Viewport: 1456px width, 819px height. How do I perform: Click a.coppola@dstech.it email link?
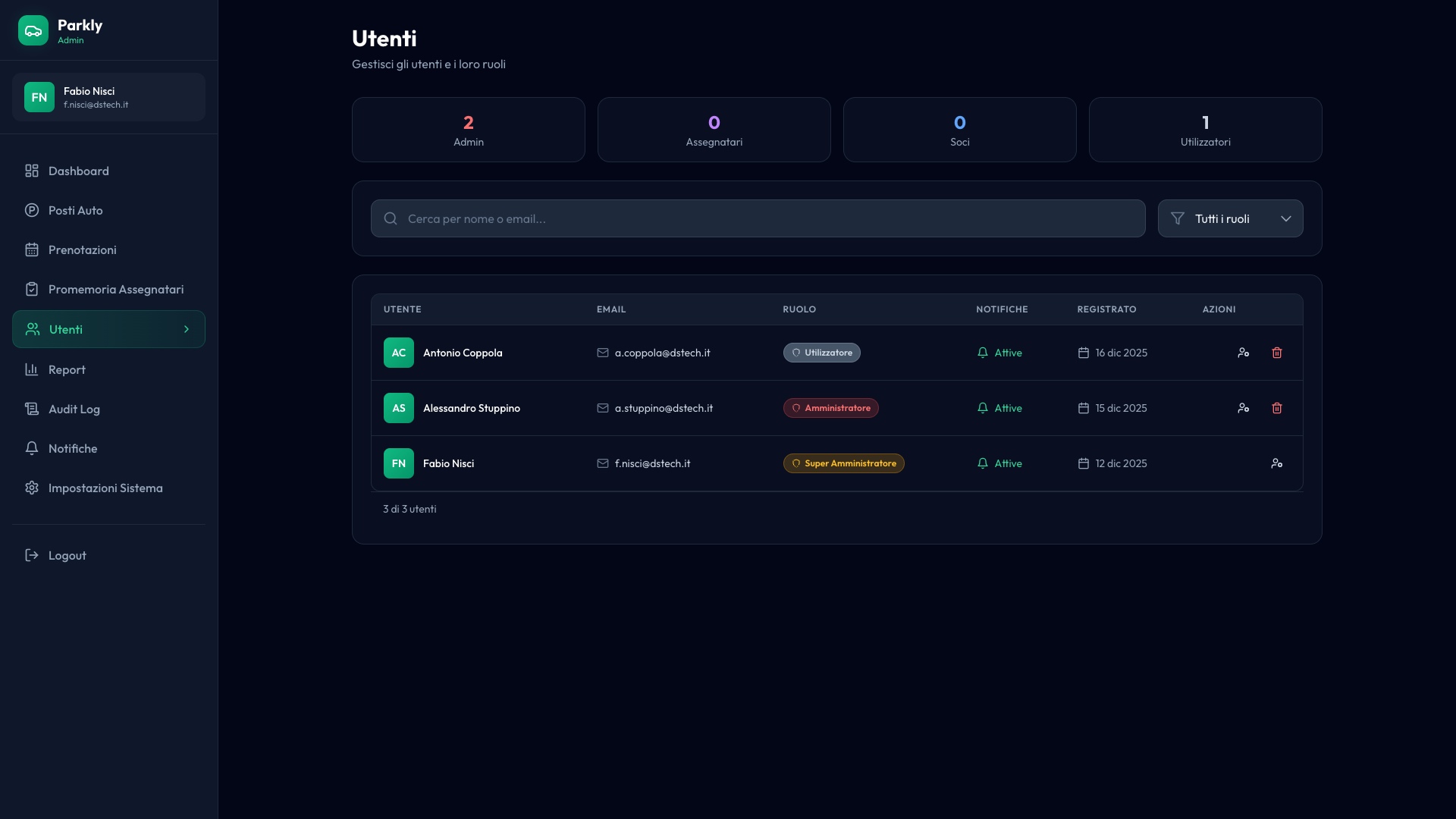[x=662, y=353]
